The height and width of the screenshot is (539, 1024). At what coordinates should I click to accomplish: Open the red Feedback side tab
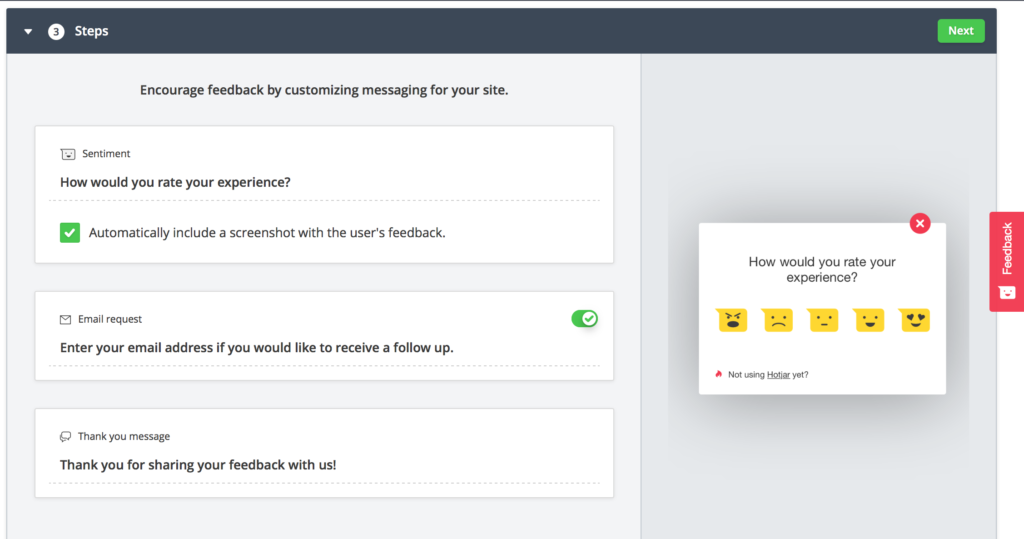1006,261
